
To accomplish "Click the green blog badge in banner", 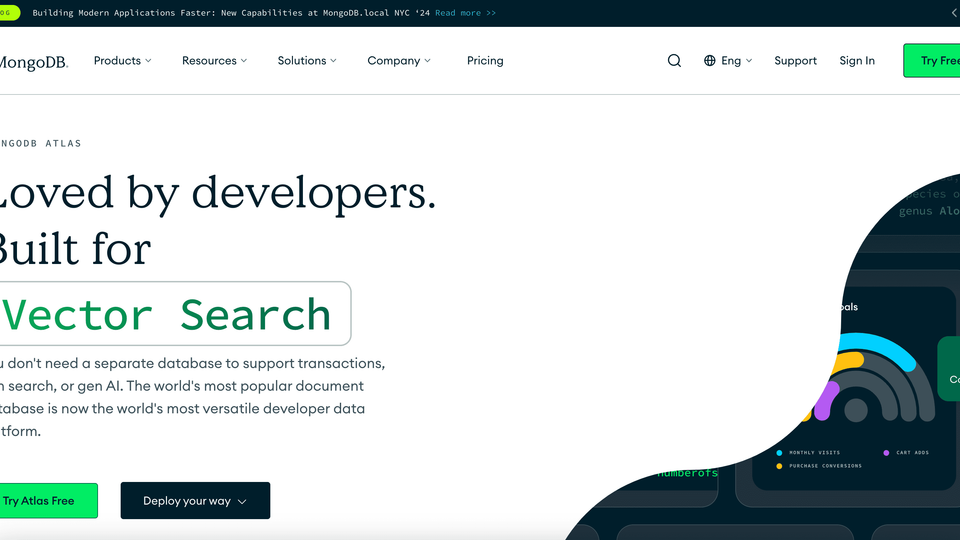I will (10, 13).
